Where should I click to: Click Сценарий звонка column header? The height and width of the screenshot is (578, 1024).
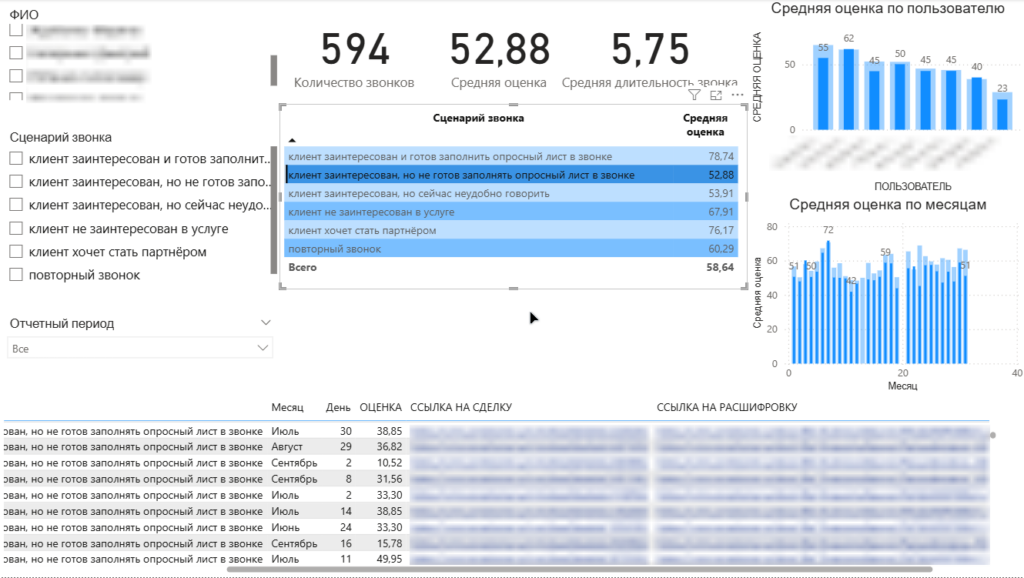[x=478, y=118]
